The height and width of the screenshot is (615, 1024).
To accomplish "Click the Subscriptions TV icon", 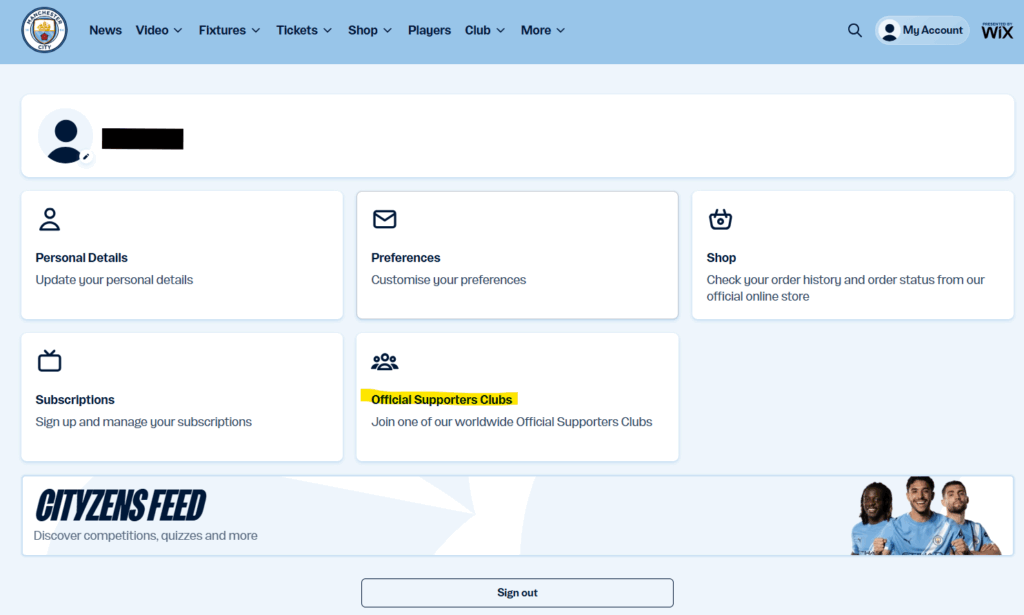I will [49, 361].
